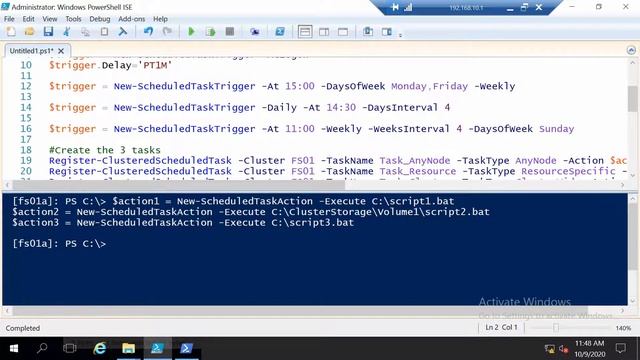Open the View menu
Image resolution: width=640 pixels, height=360 pixels.
[50, 19]
